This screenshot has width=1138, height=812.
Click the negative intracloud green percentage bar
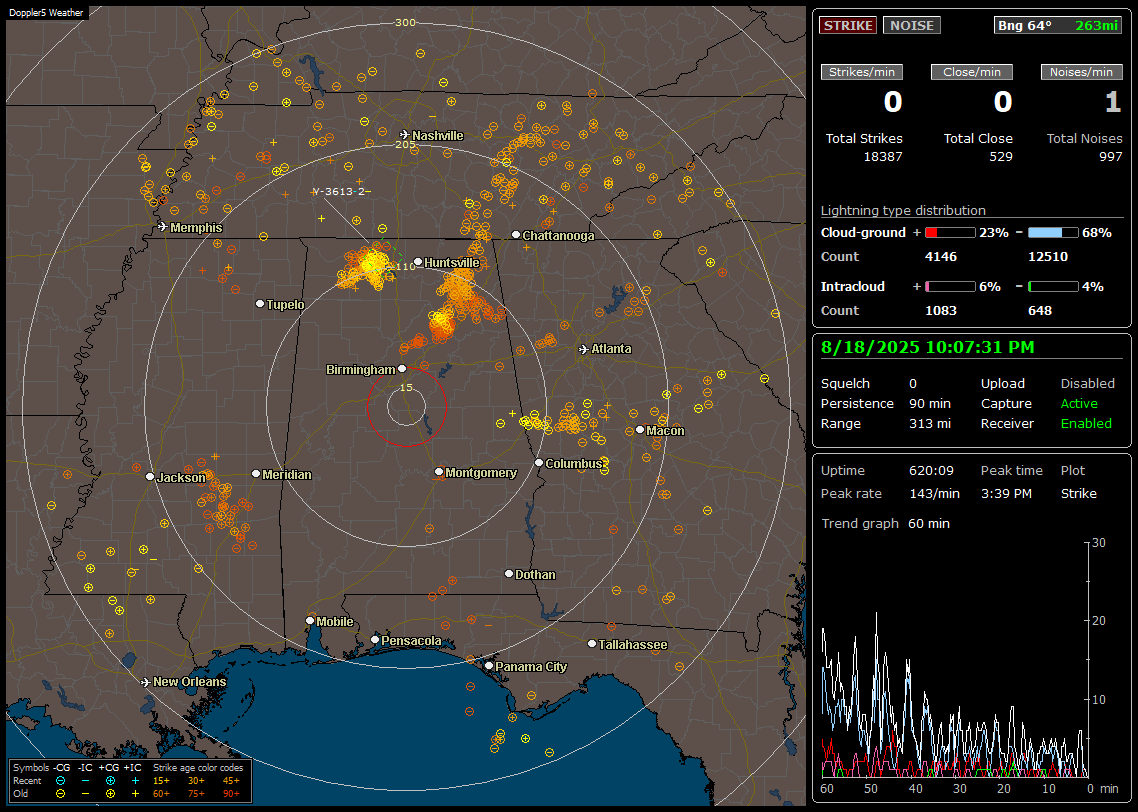coord(1053,287)
